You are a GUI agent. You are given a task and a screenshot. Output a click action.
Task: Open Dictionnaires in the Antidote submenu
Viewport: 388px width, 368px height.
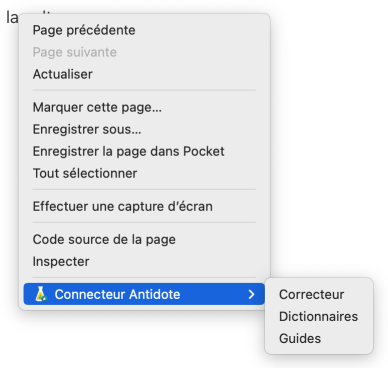tap(318, 316)
